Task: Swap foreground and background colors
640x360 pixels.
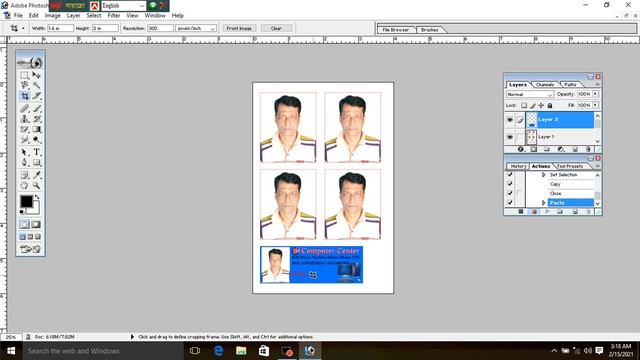Action: pyautogui.click(x=37, y=197)
